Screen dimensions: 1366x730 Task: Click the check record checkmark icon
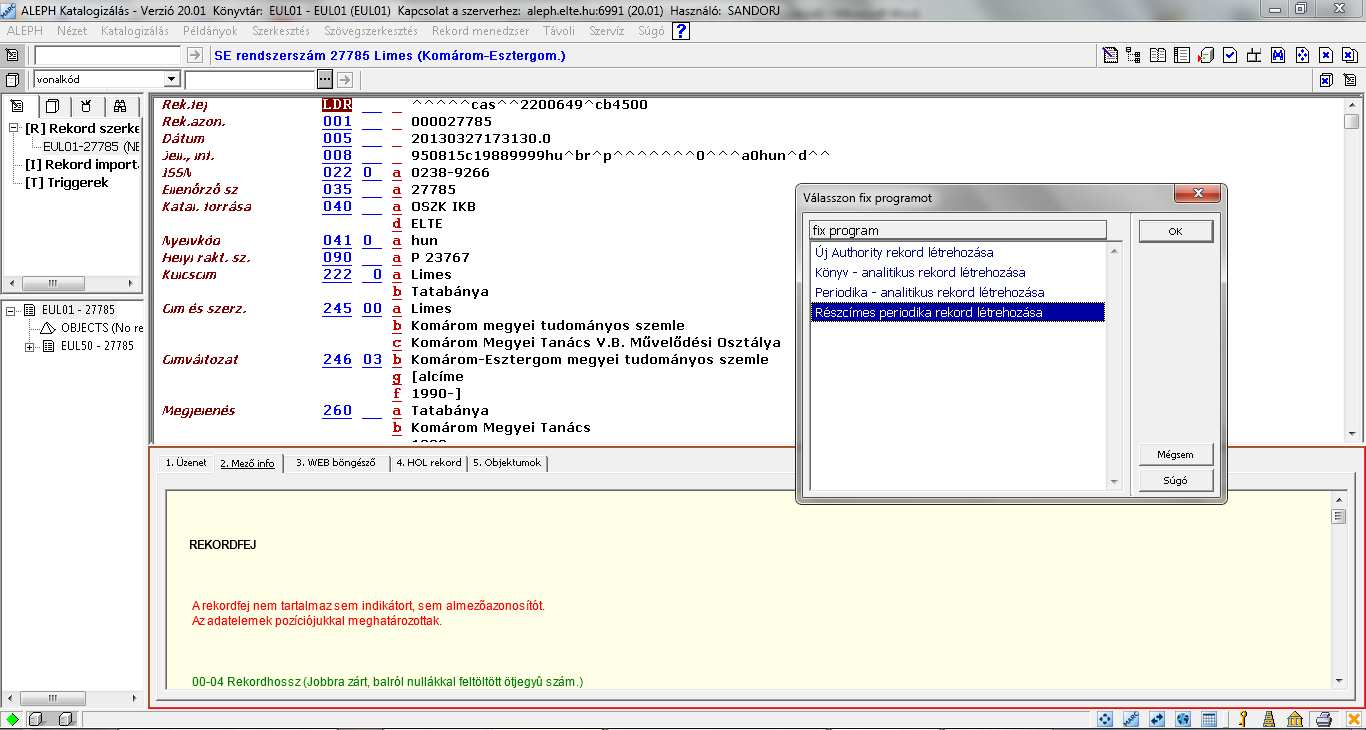click(x=1230, y=55)
